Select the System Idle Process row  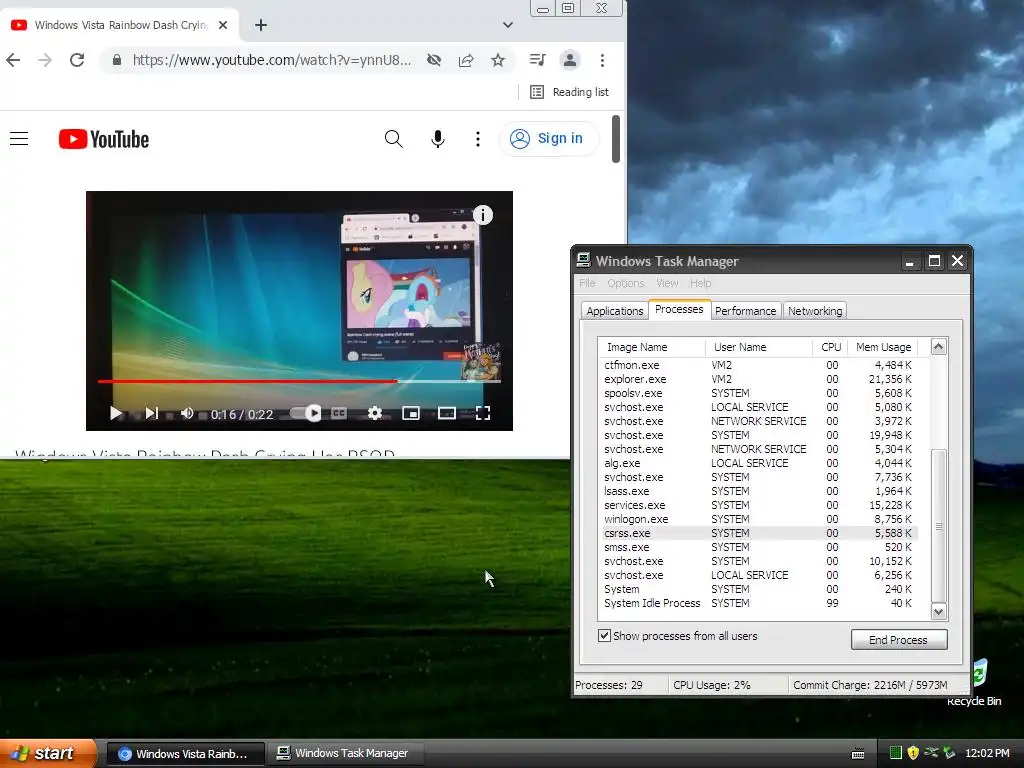[x=758, y=603]
